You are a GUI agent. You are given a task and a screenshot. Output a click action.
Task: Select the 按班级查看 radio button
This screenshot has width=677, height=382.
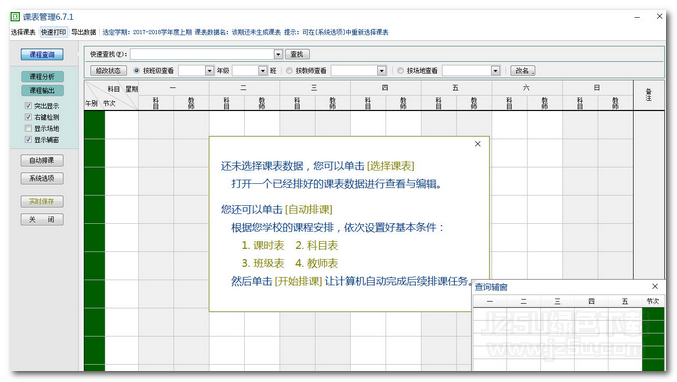137,70
